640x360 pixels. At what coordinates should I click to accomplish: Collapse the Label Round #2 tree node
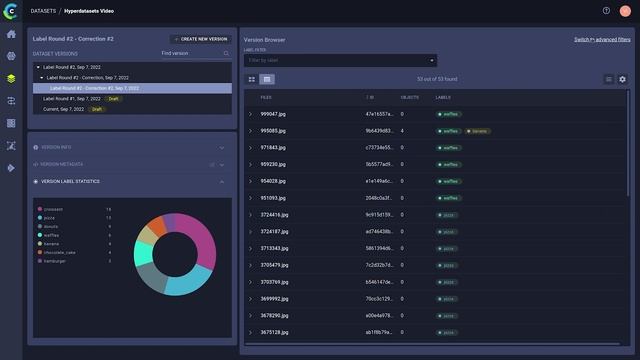38,67
